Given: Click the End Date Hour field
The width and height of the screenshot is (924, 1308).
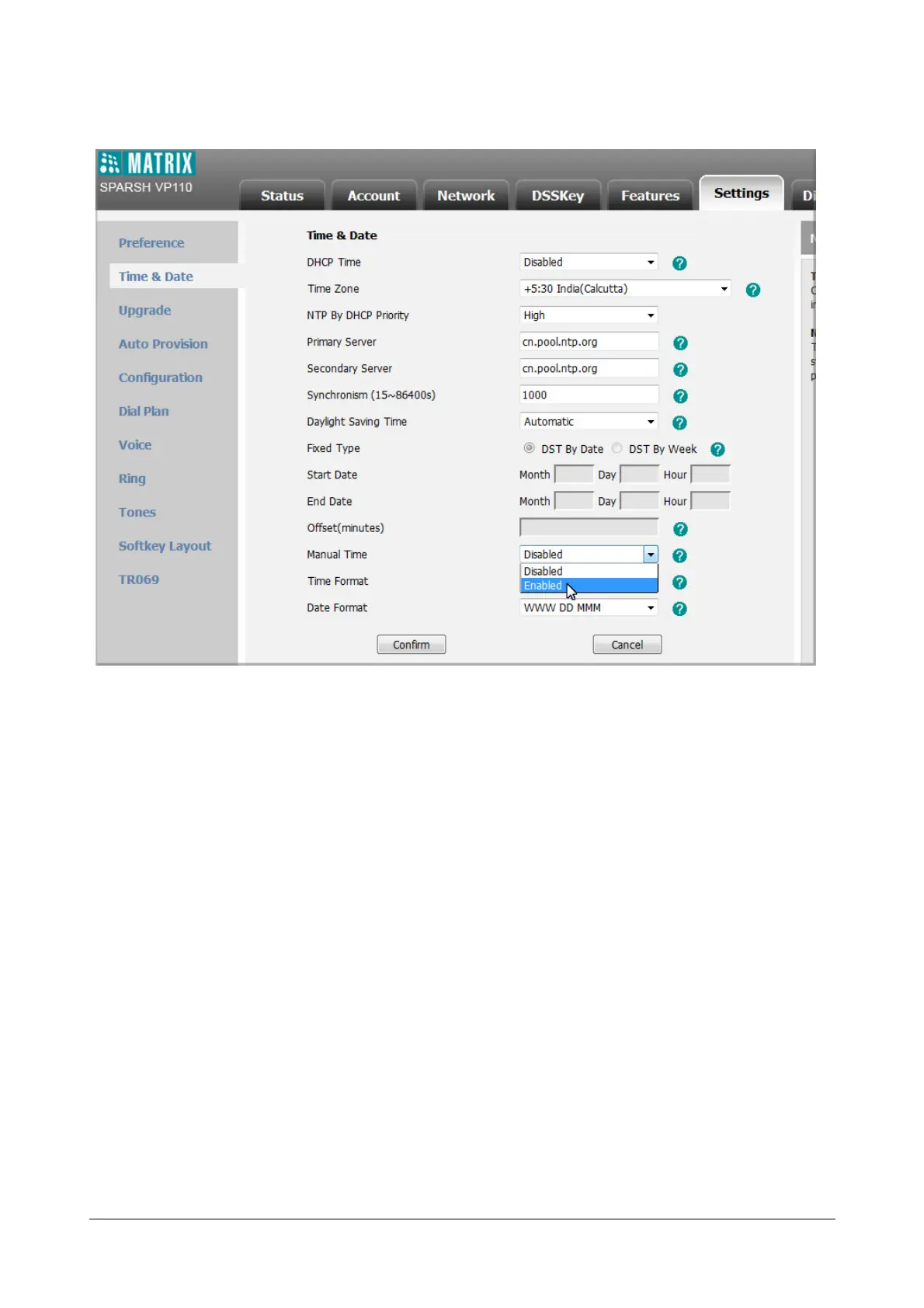Looking at the screenshot, I should pos(710,501).
